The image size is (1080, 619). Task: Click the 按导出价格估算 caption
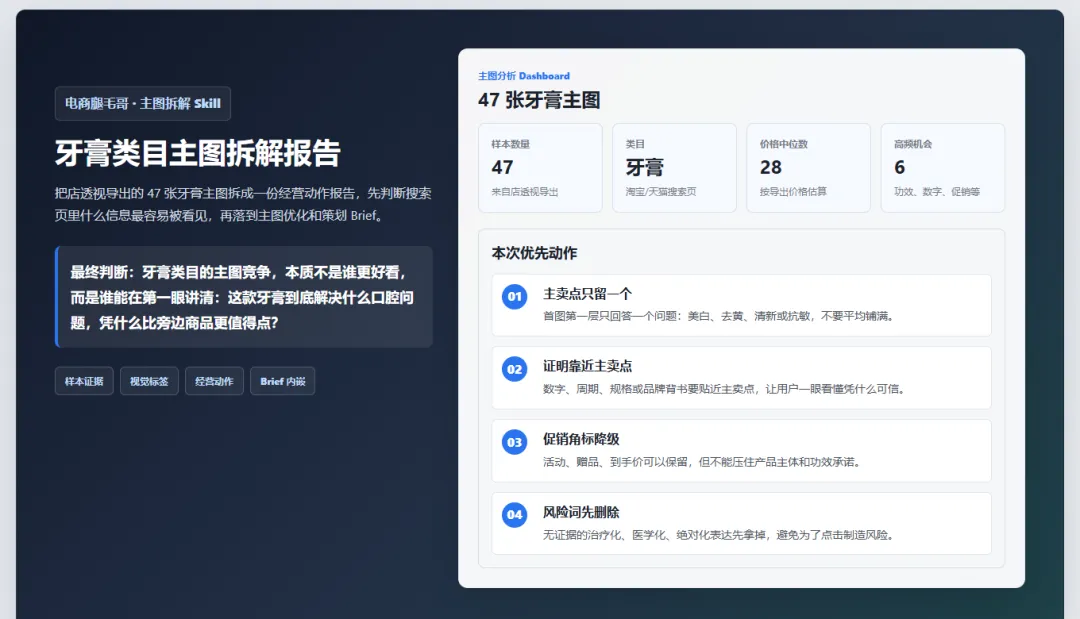pos(793,191)
